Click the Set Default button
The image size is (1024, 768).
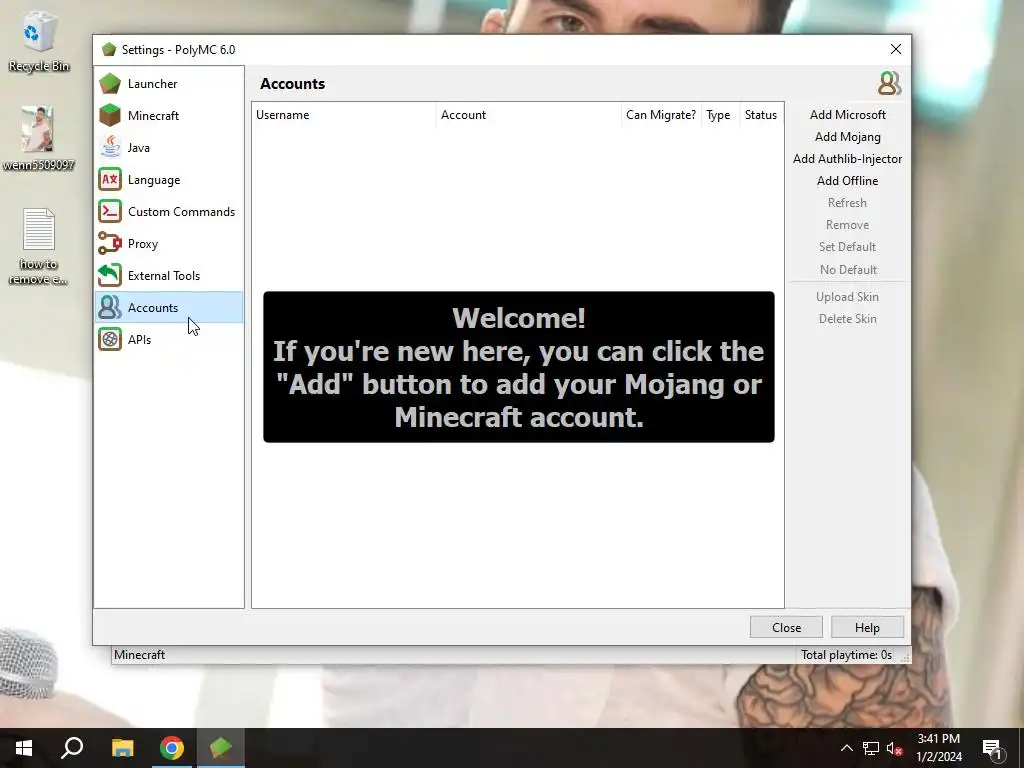[848, 247]
